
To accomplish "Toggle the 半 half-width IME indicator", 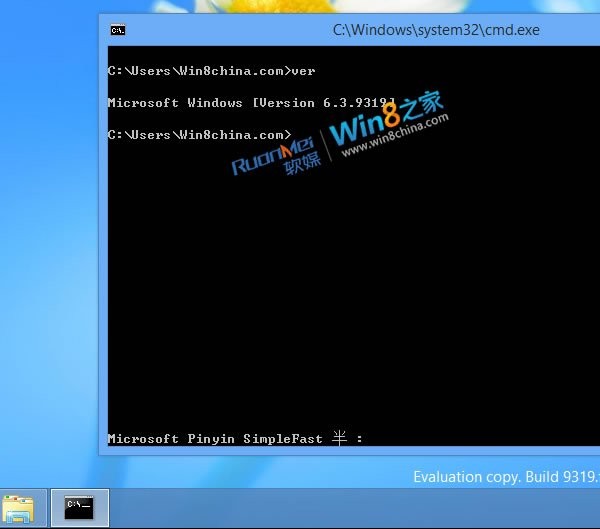I will pos(339,439).
